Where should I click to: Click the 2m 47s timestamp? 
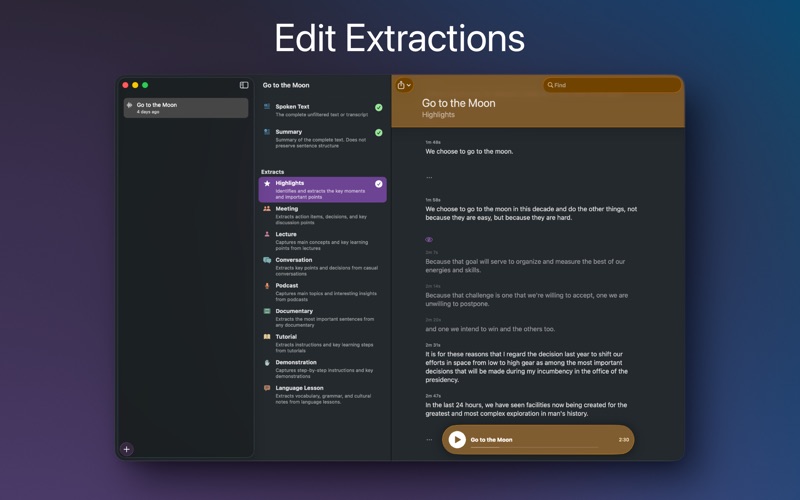pyautogui.click(x=433, y=396)
